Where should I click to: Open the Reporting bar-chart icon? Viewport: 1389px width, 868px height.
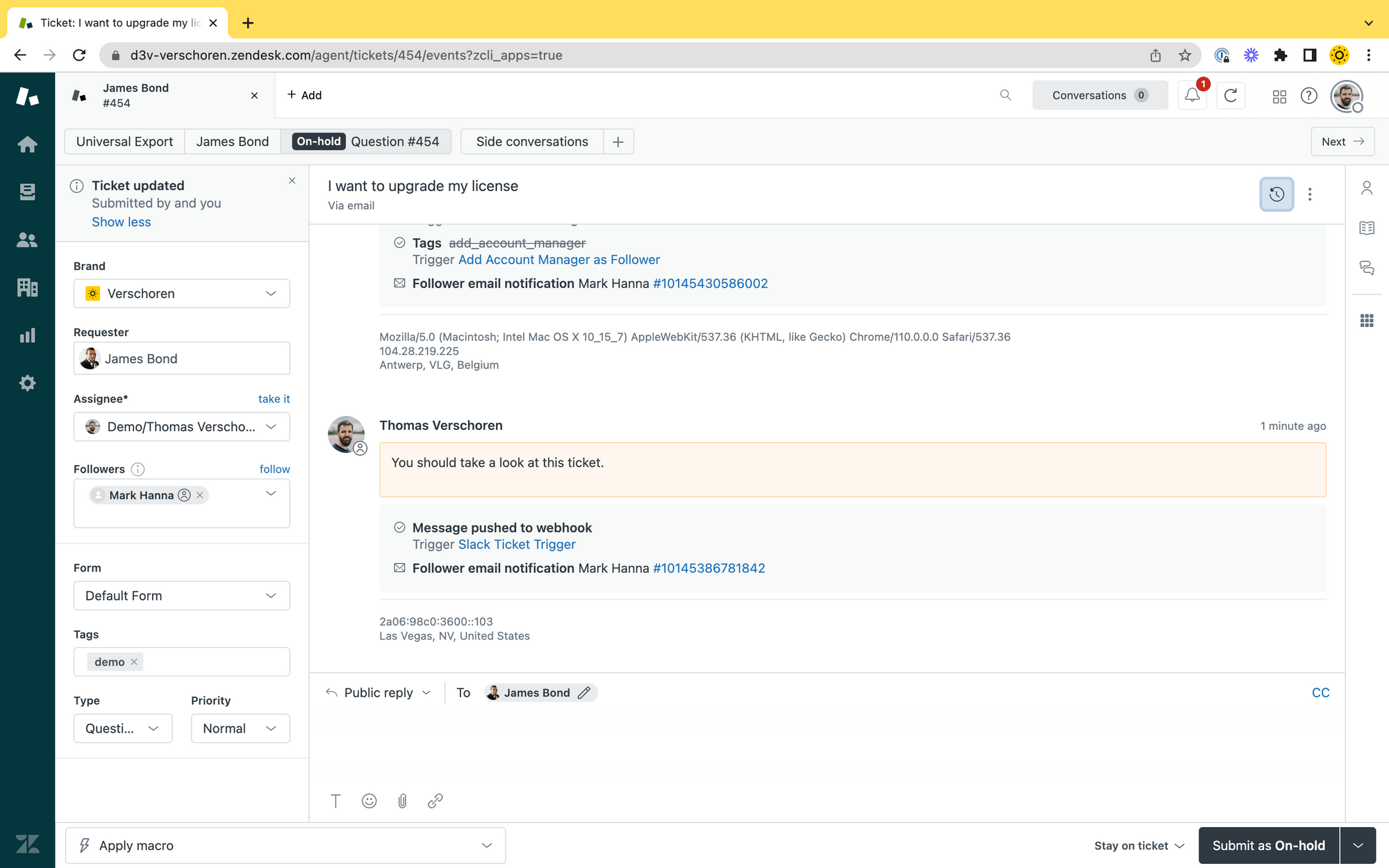pyautogui.click(x=27, y=336)
